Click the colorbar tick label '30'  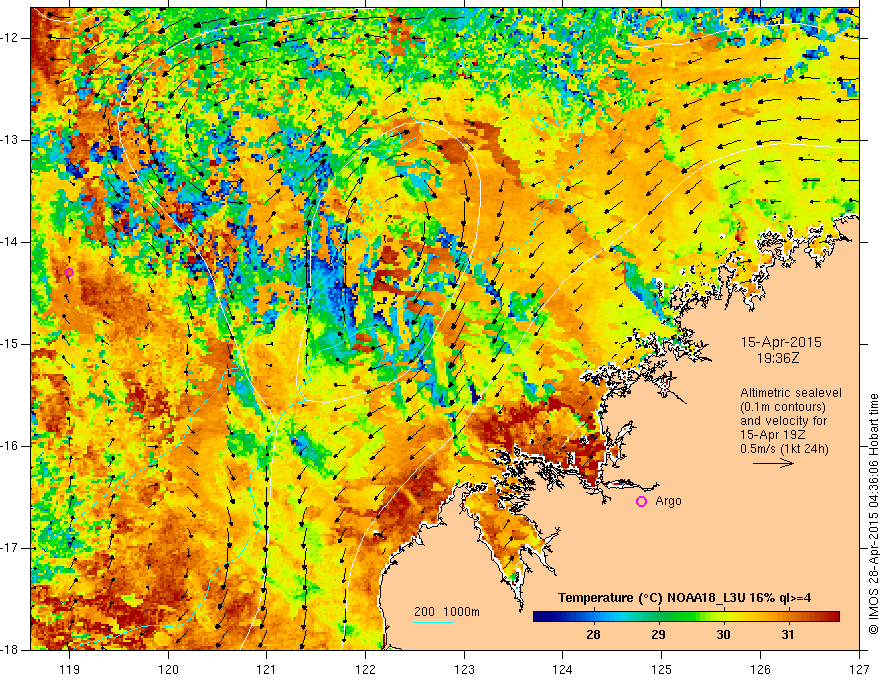coord(723,635)
